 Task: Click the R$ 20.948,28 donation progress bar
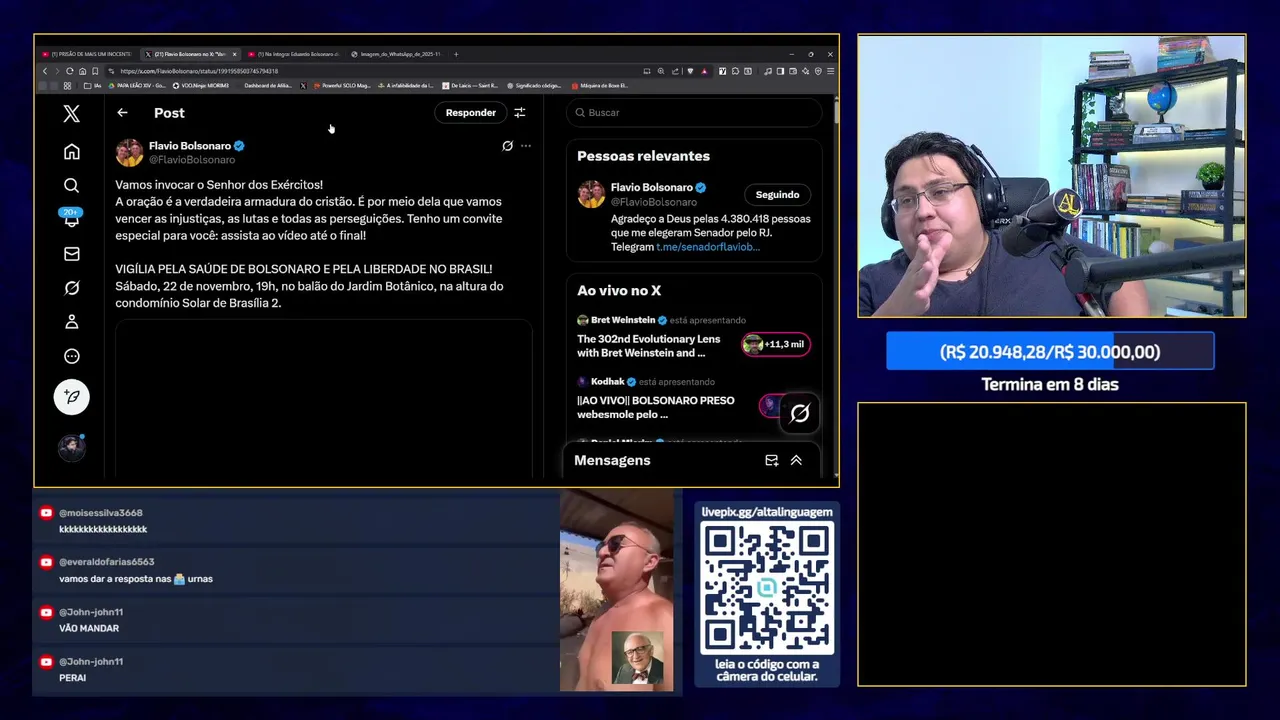(1050, 352)
